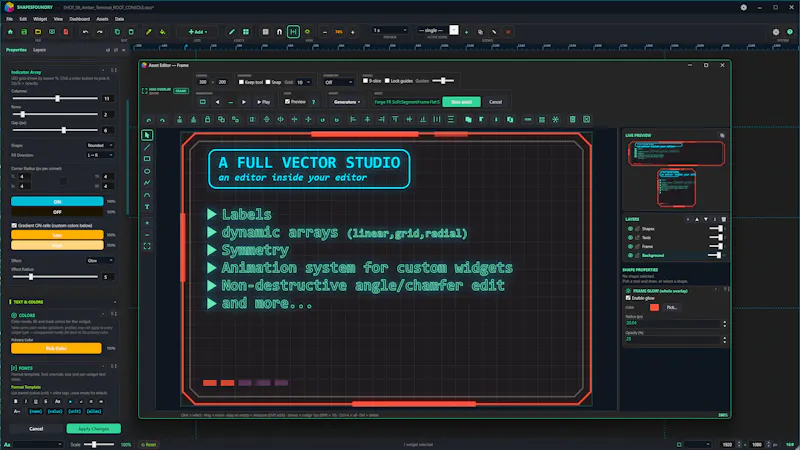The width and height of the screenshot is (800, 450).
Task: Open the Grid size dropdown
Action: [x=304, y=82]
